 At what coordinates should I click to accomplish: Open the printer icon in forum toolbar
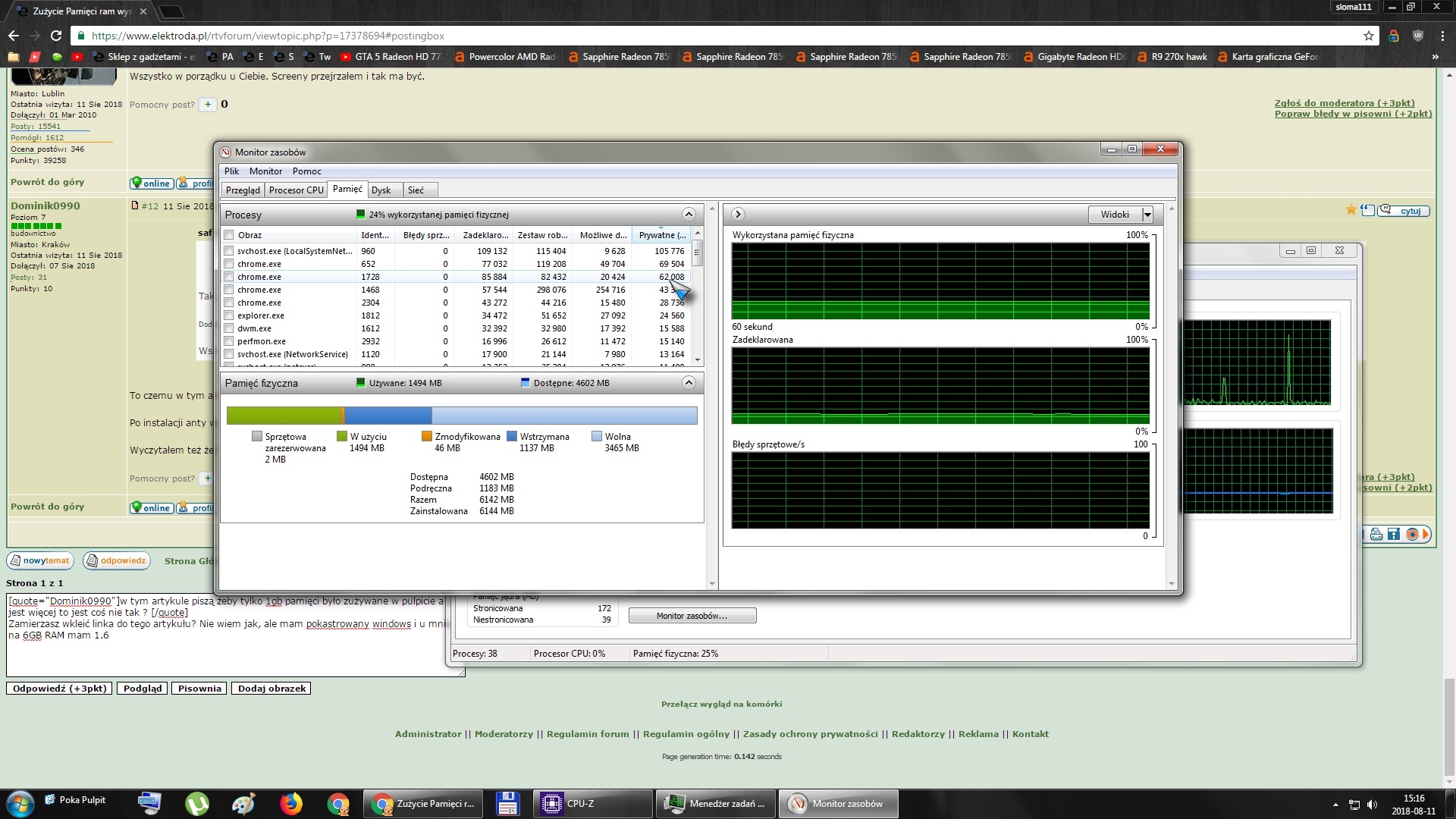(1376, 534)
